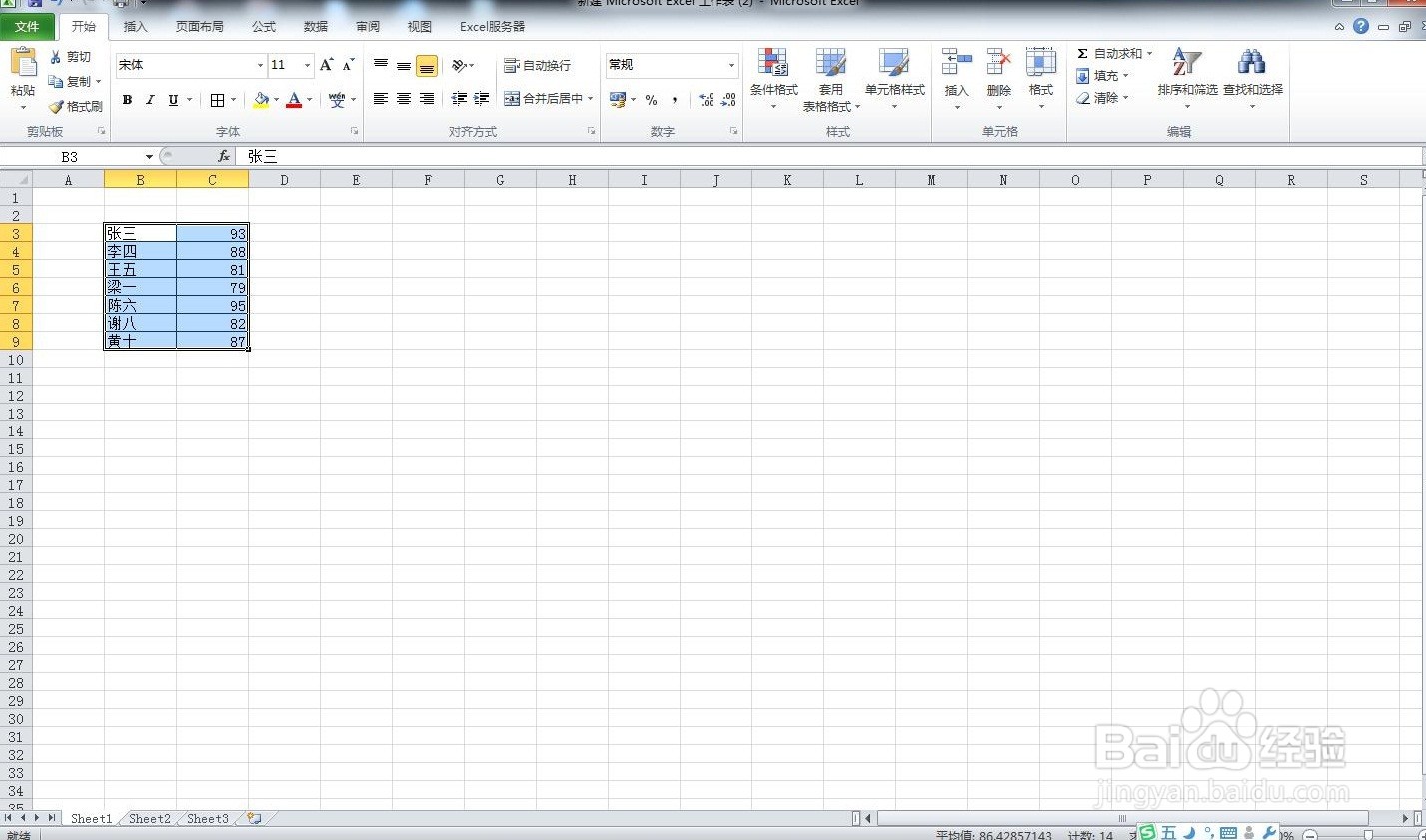This screenshot has width=1426, height=840.
Task: Click the text orientation icon
Action: pyautogui.click(x=459, y=66)
